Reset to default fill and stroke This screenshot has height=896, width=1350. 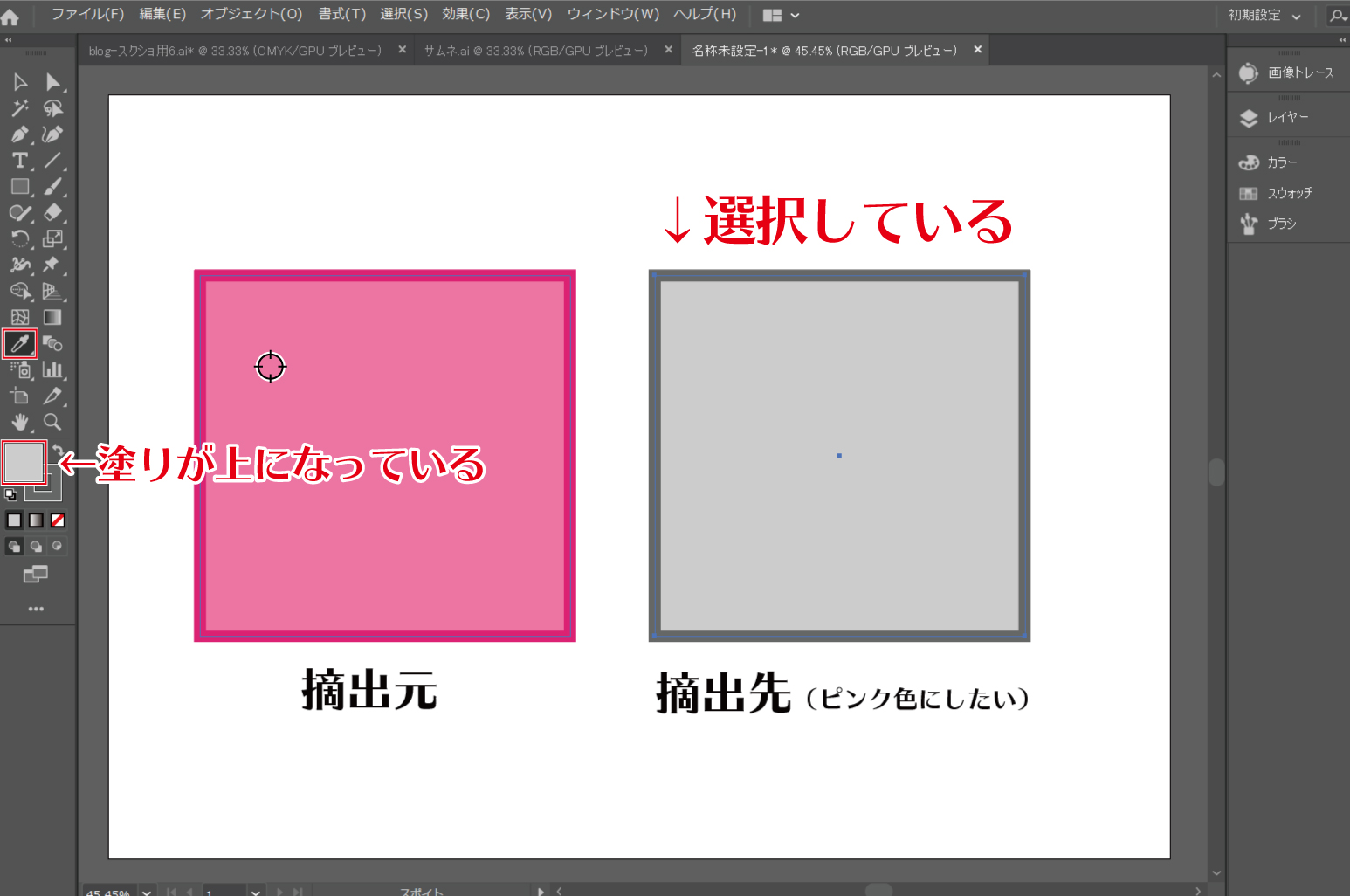click(x=10, y=495)
